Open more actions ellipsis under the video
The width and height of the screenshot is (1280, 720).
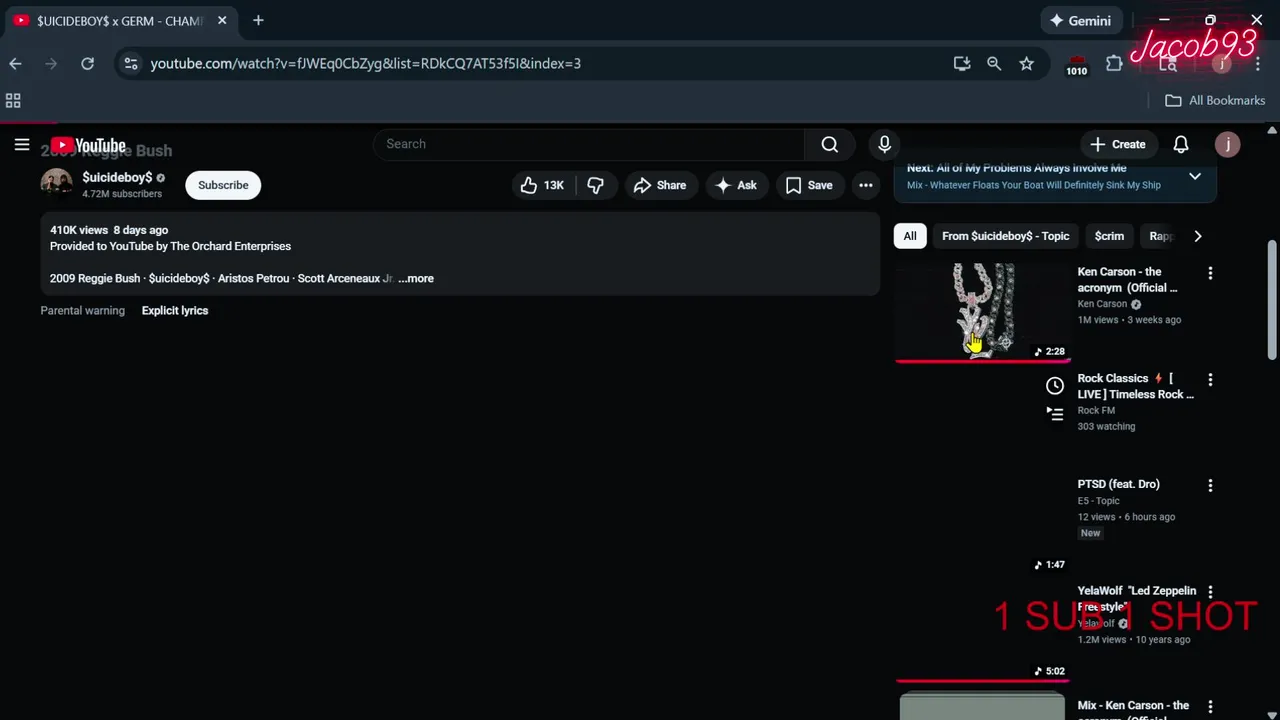click(x=866, y=185)
